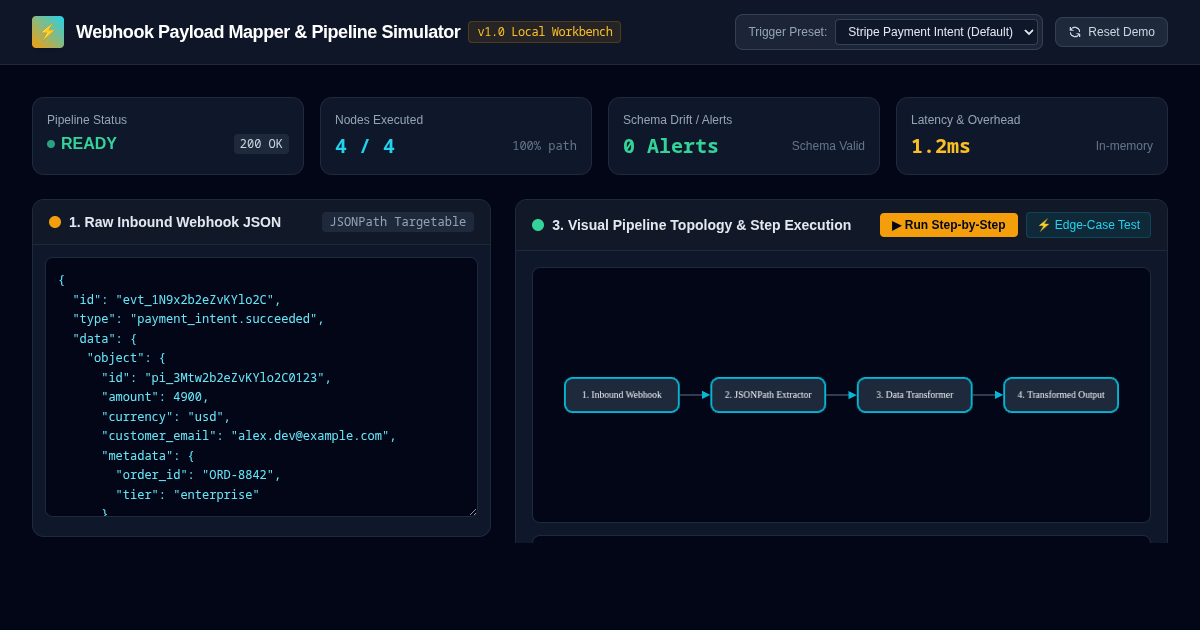Select the 2. JSONPath Extractor node
Image resolution: width=1200 pixels, height=630 pixels.
click(768, 395)
